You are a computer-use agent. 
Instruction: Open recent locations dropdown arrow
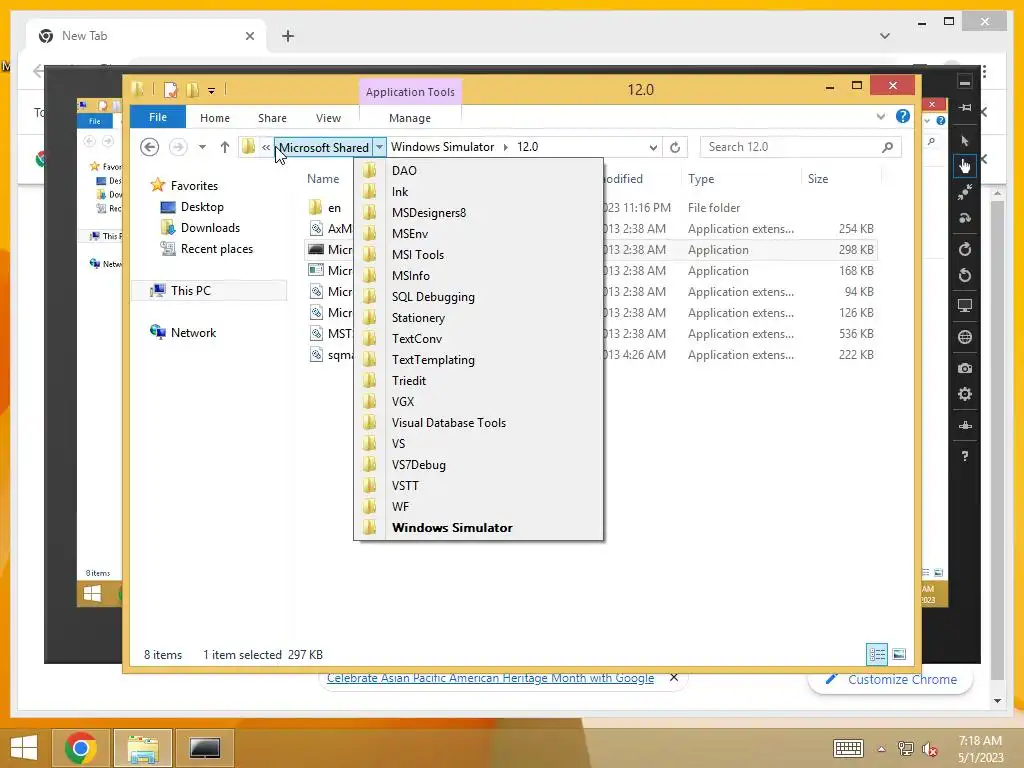pyautogui.click(x=202, y=147)
